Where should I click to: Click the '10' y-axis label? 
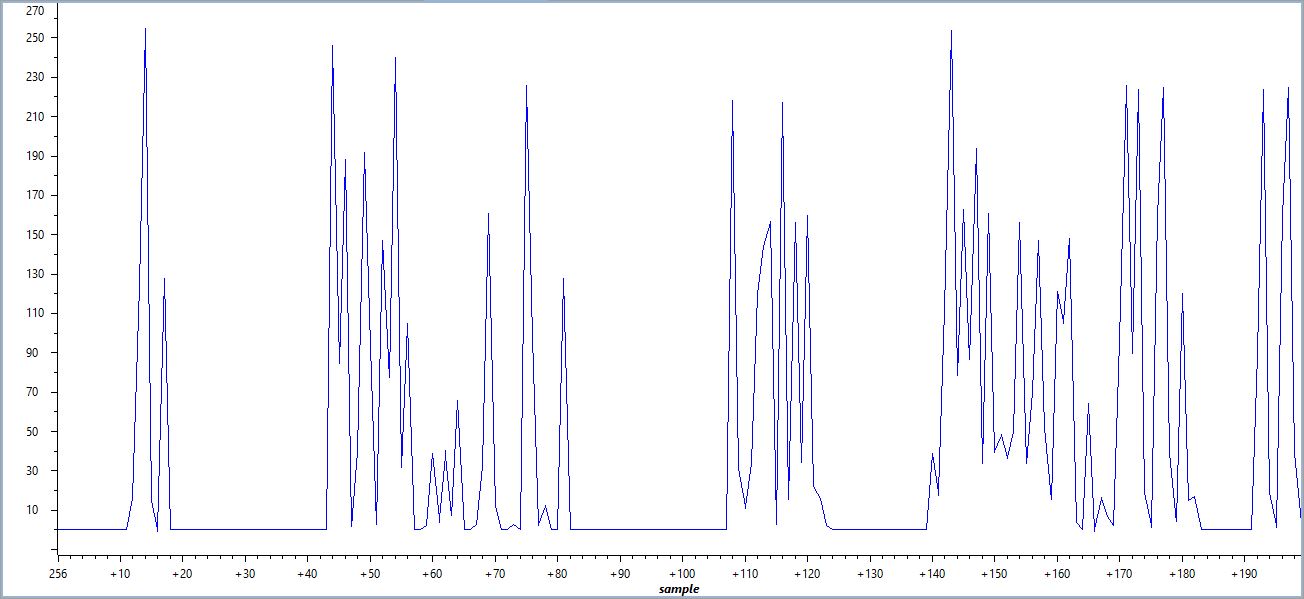[38, 510]
